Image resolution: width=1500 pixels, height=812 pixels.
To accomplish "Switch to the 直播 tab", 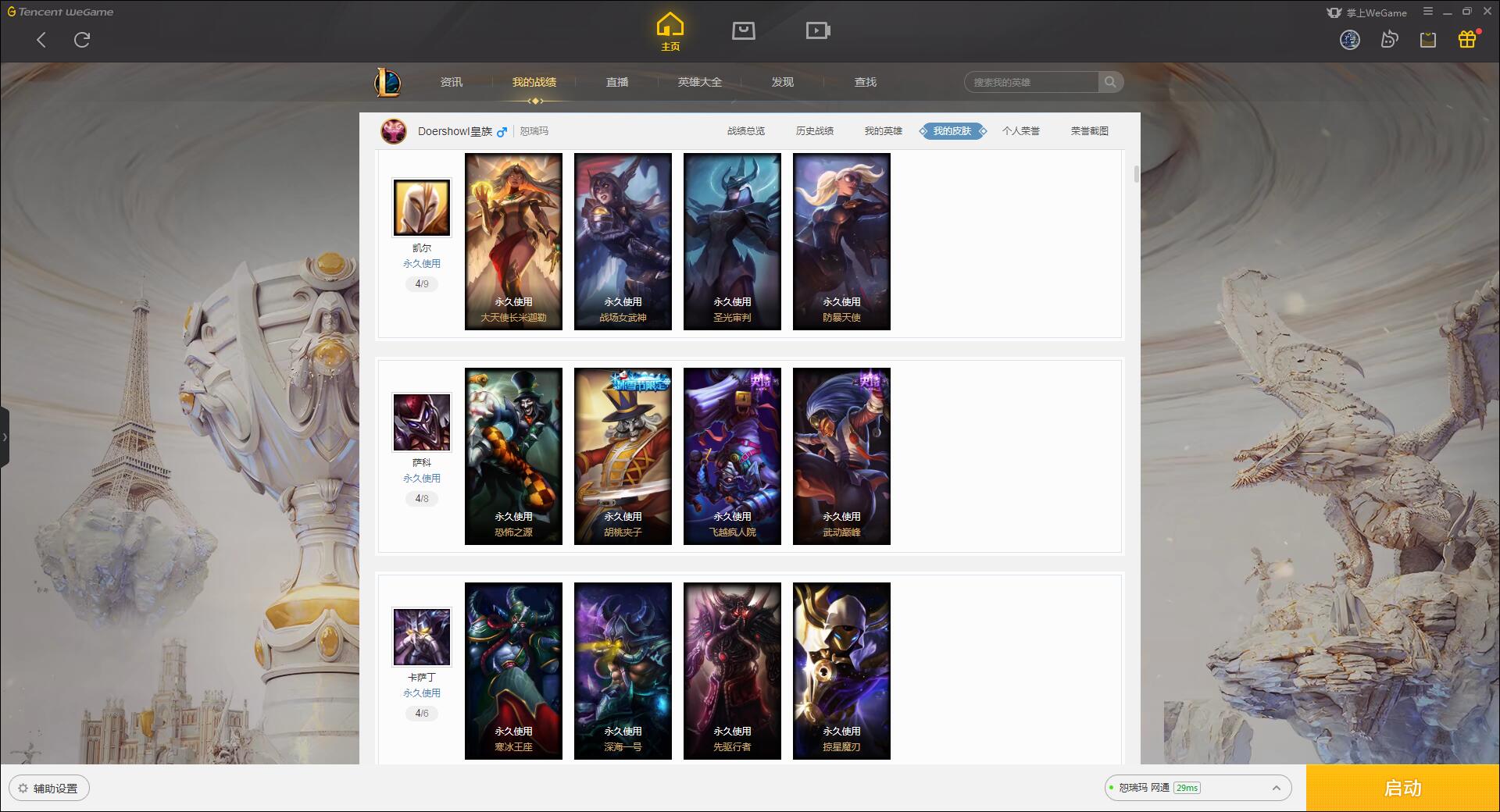I will (x=617, y=82).
